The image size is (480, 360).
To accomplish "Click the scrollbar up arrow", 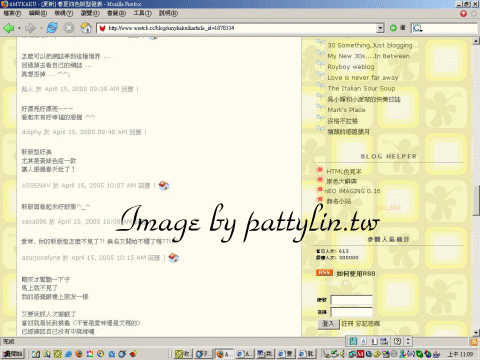I will [x=476, y=41].
